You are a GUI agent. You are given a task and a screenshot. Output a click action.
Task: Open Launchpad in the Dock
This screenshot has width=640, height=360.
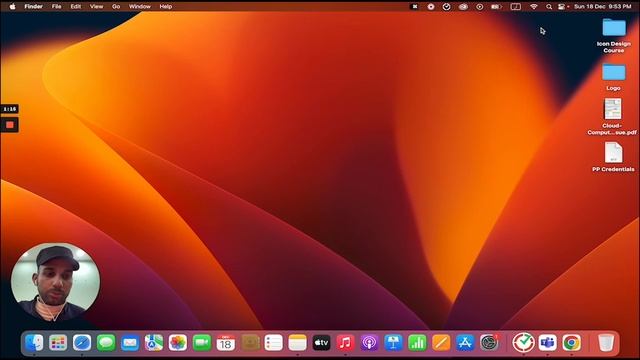click(58, 343)
